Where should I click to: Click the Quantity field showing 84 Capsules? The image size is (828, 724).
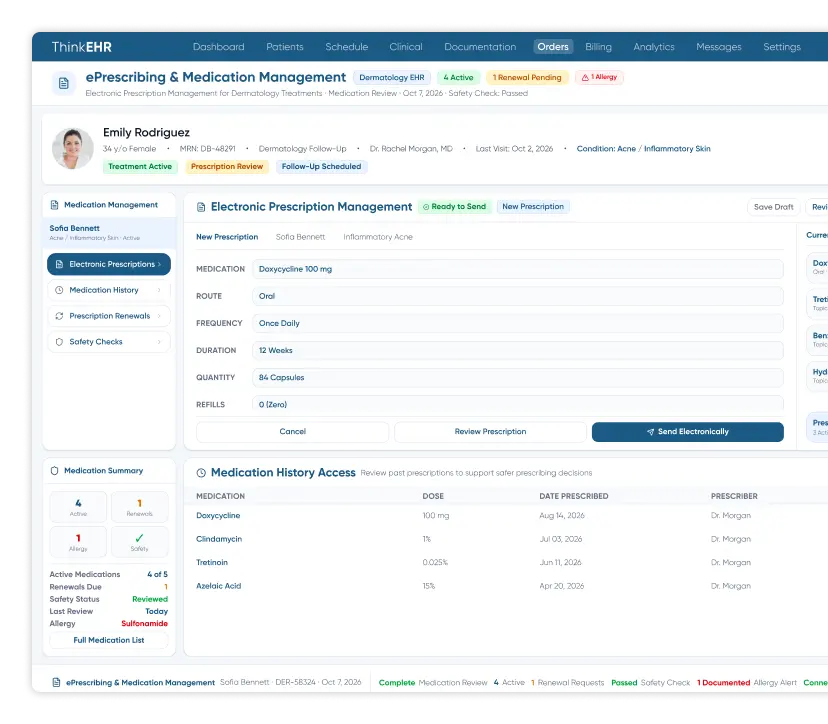pos(518,378)
